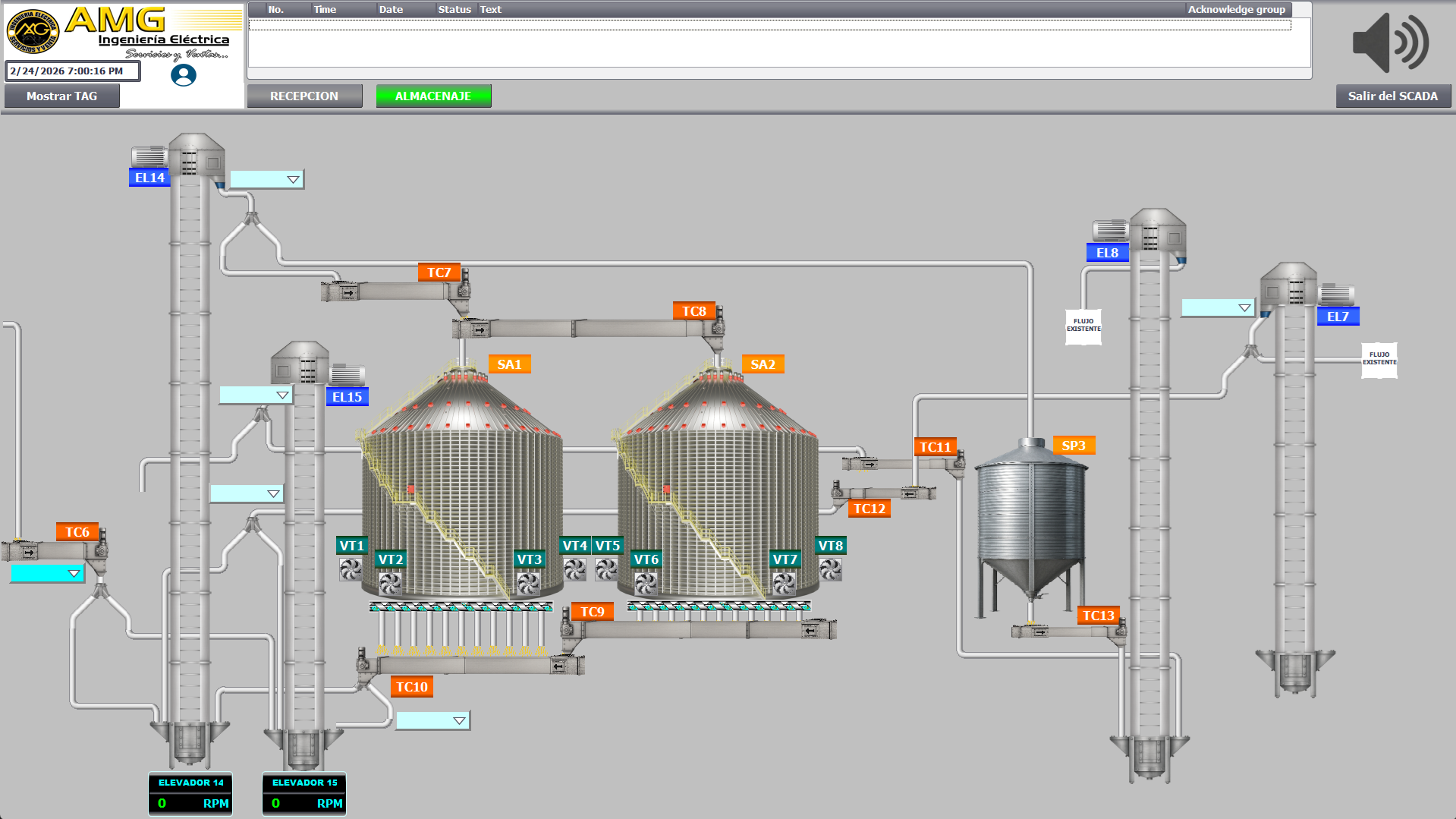Select silo SA1
1456x819 pixels.
509,364
